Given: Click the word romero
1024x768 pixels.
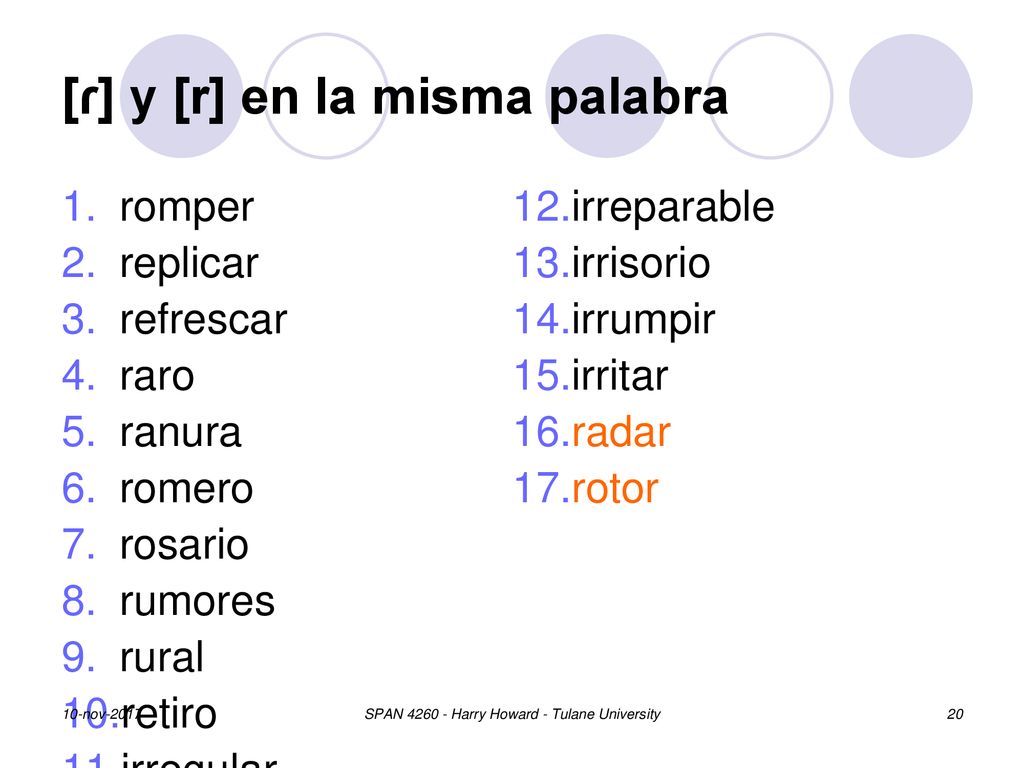Looking at the screenshot, I should (x=187, y=490).
